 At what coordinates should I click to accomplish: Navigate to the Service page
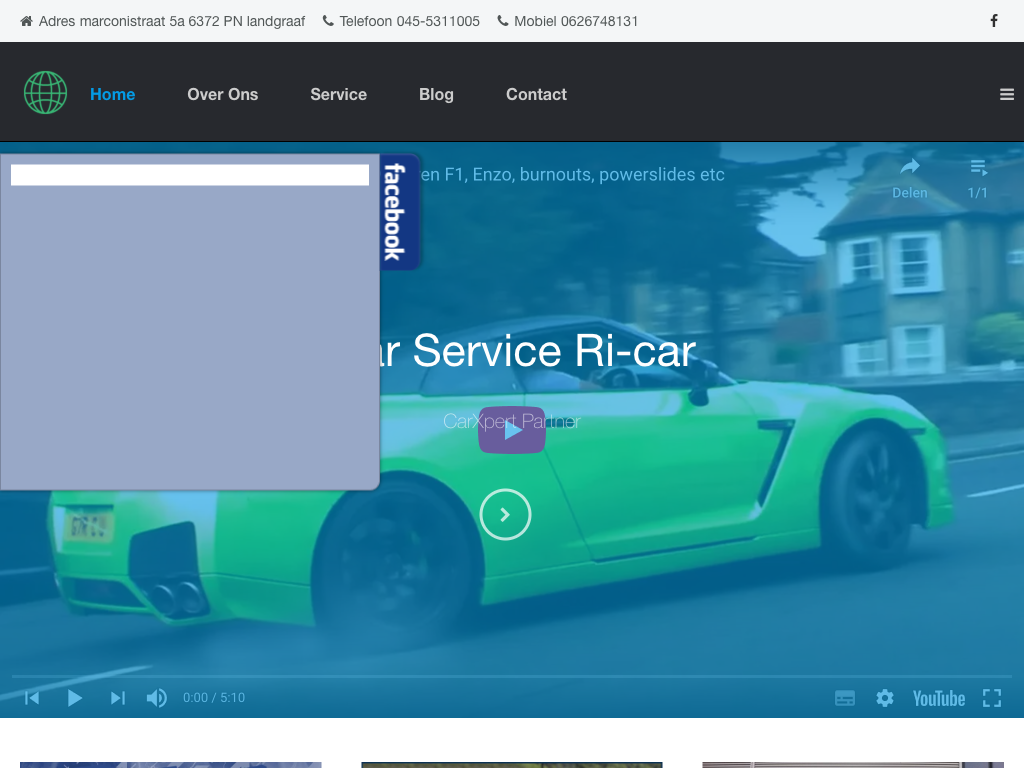click(338, 94)
